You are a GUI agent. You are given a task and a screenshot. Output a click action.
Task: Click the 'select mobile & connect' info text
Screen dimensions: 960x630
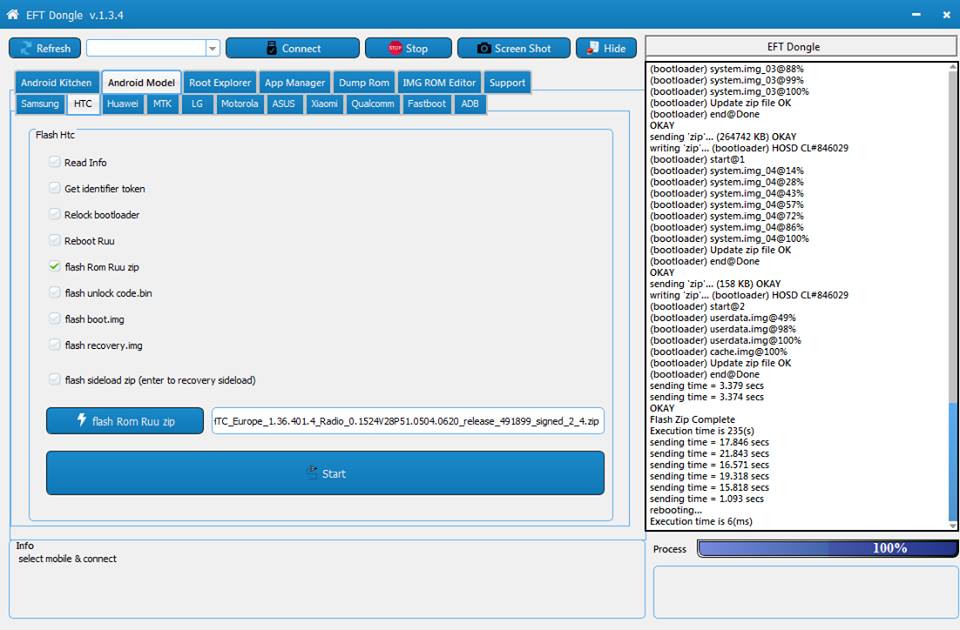click(67, 558)
